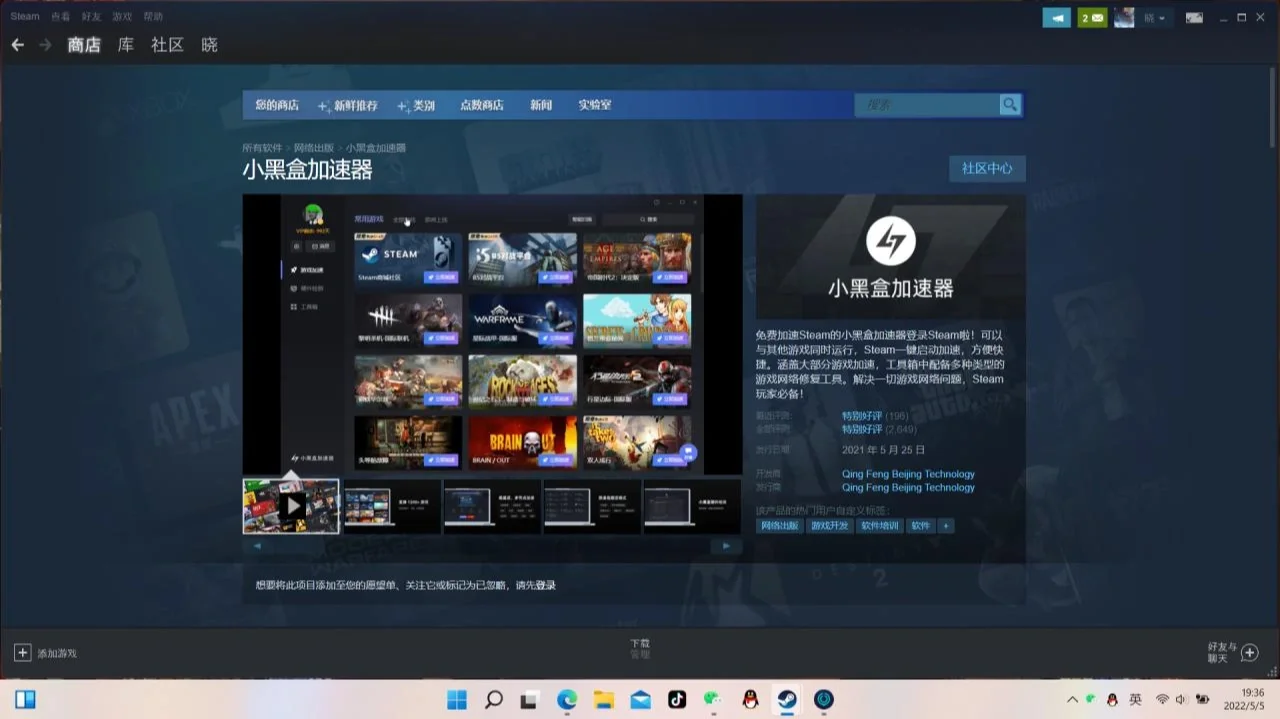This screenshot has height=719, width=1280.
Task: Expand the 类别 categories dropdown
Action: (416, 105)
